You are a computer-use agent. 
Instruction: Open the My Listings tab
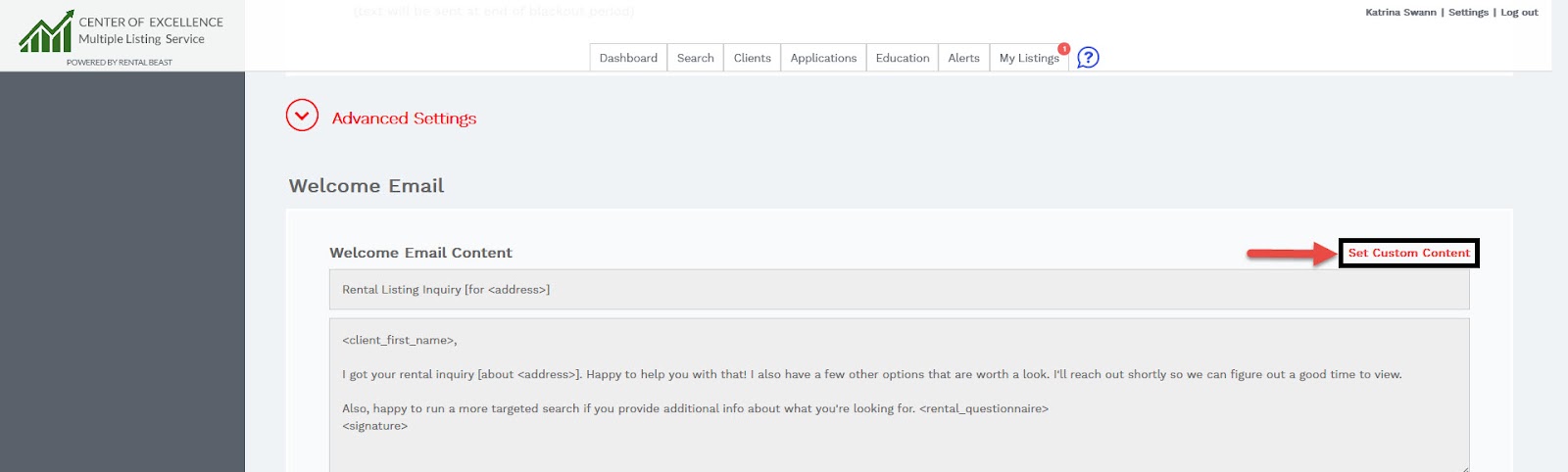coord(1028,58)
